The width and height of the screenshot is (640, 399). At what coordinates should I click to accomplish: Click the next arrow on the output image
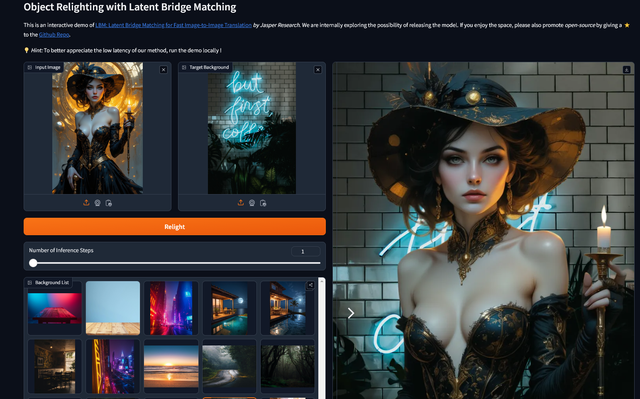pyautogui.click(x=351, y=313)
